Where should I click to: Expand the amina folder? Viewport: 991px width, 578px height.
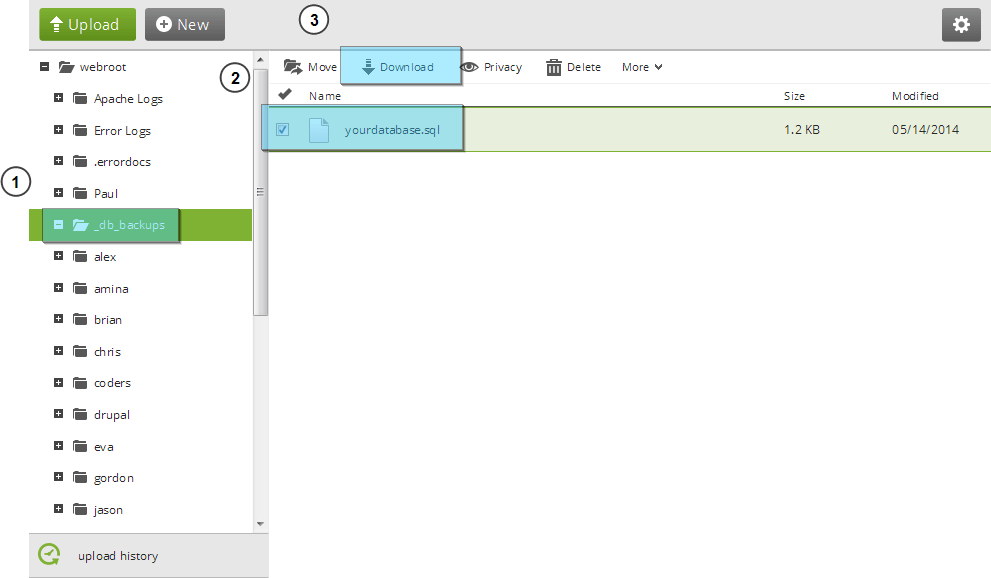58,287
